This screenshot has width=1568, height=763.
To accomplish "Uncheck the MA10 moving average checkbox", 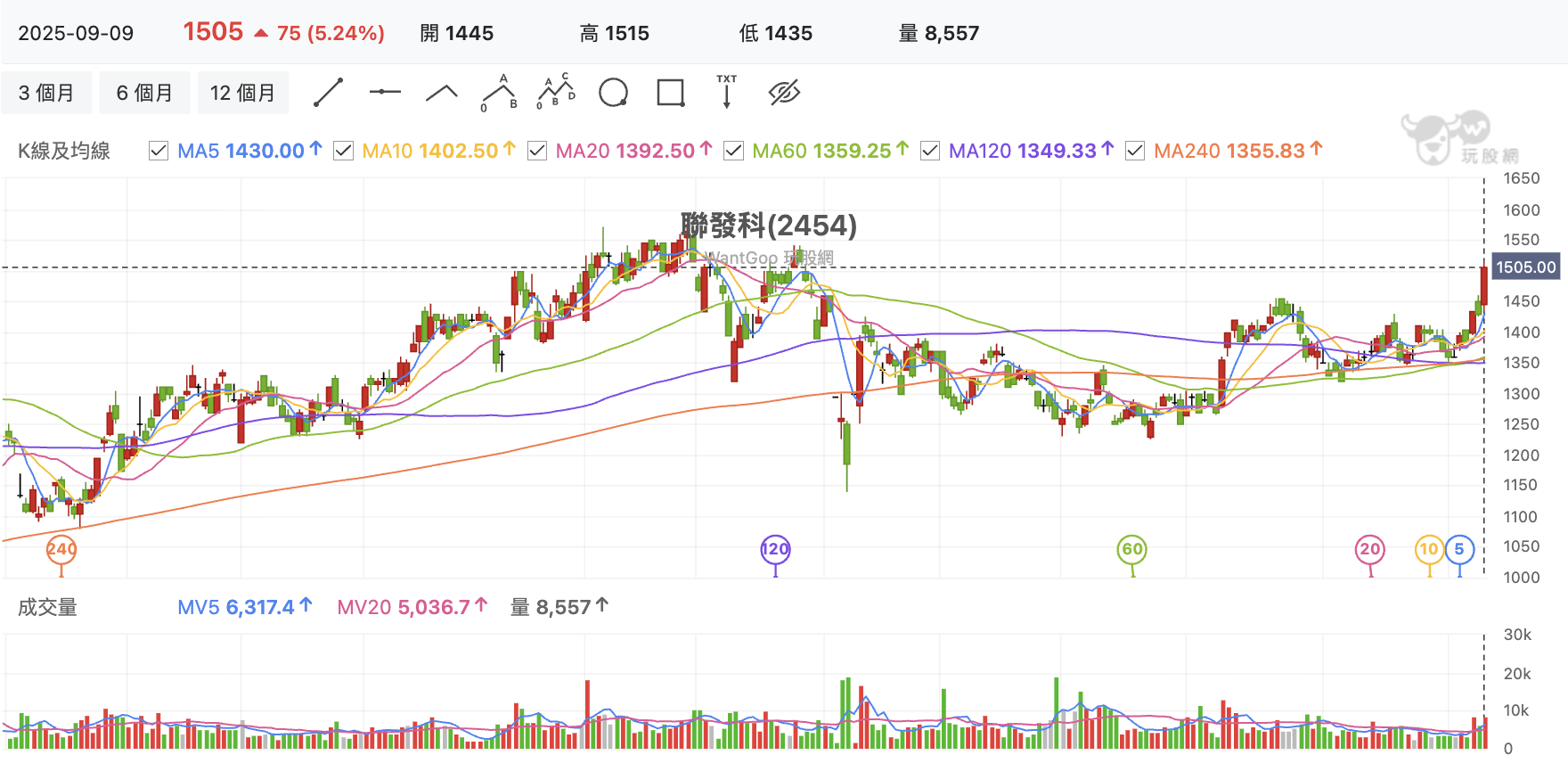I will point(343,152).
